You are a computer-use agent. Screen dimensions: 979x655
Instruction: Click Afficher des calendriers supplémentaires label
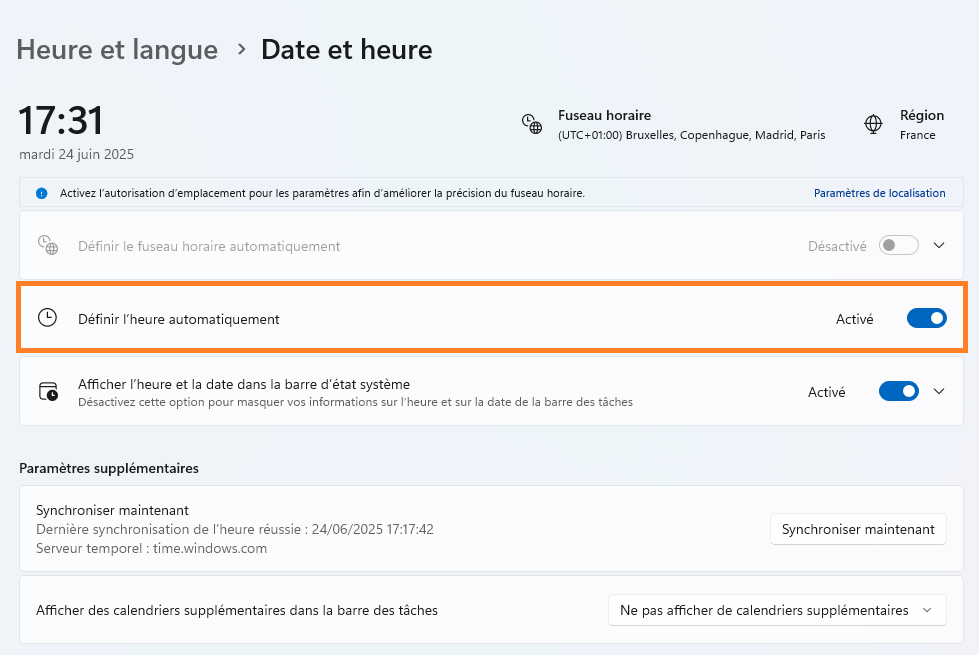coord(237,610)
